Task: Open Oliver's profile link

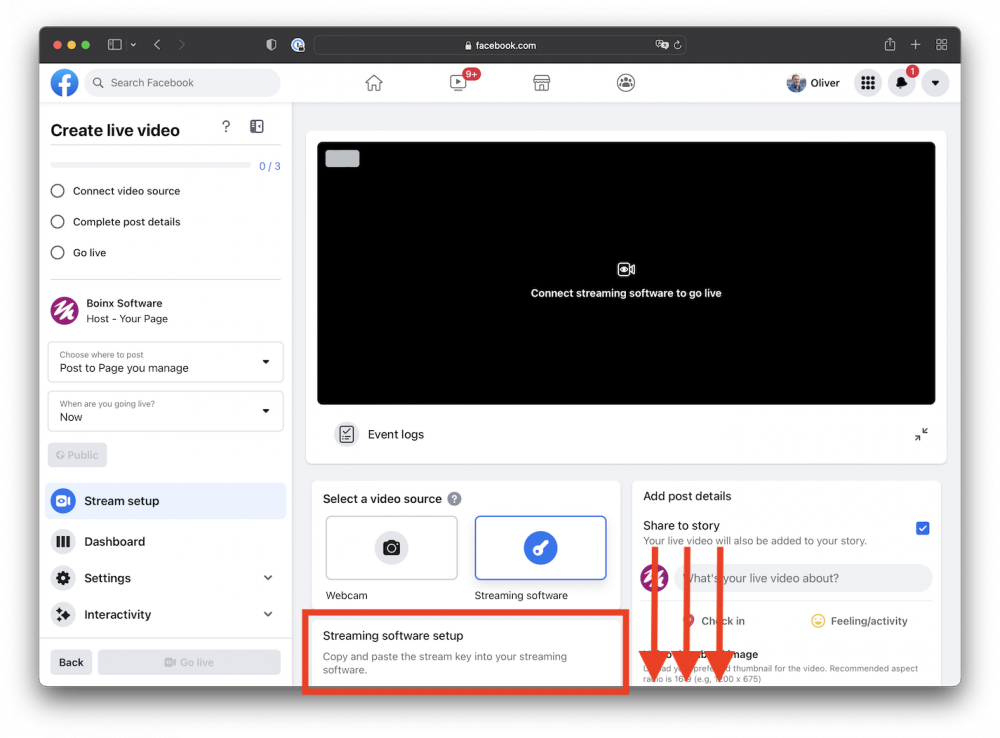Action: click(813, 83)
